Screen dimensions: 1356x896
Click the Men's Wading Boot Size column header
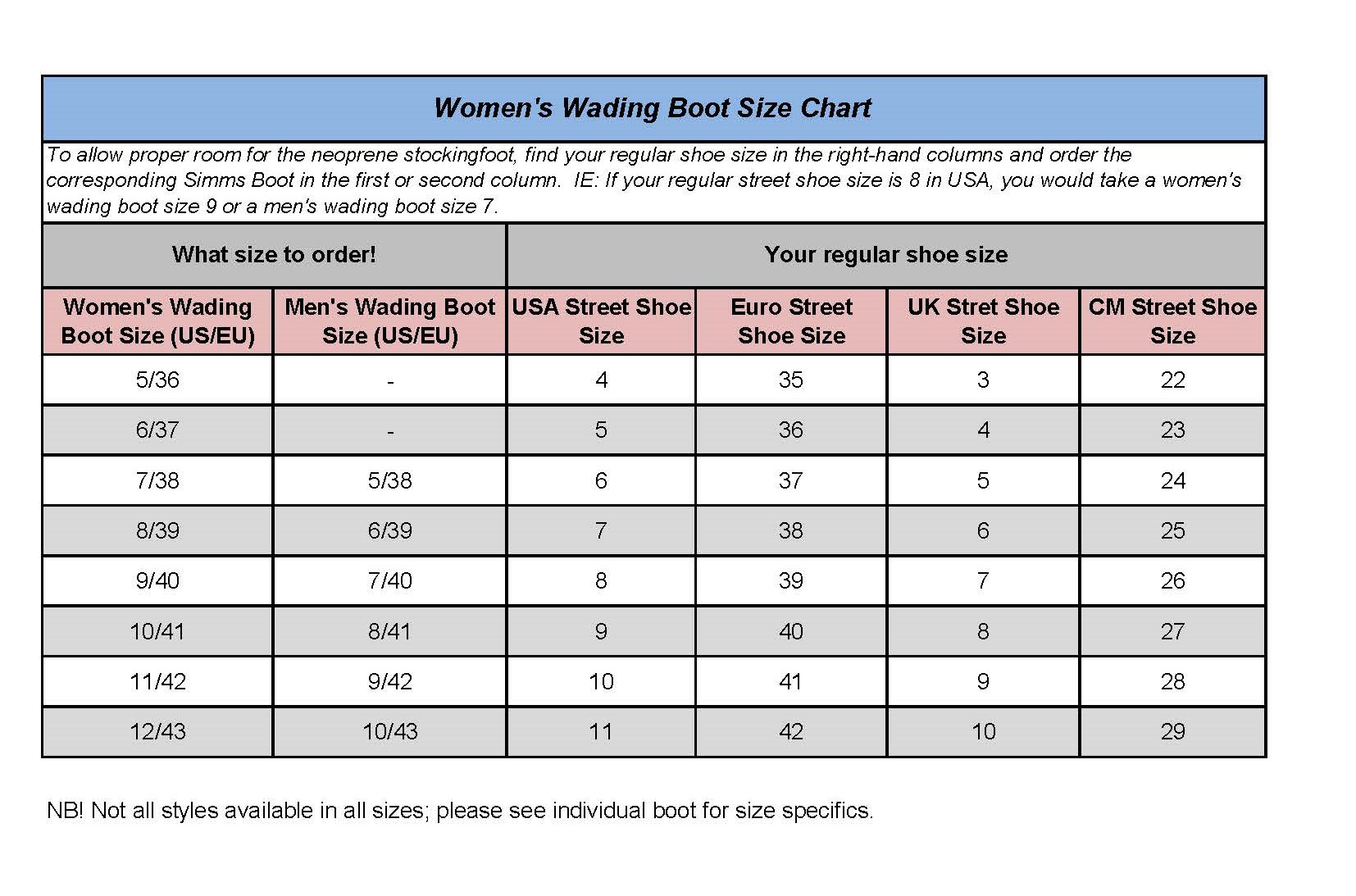389,321
